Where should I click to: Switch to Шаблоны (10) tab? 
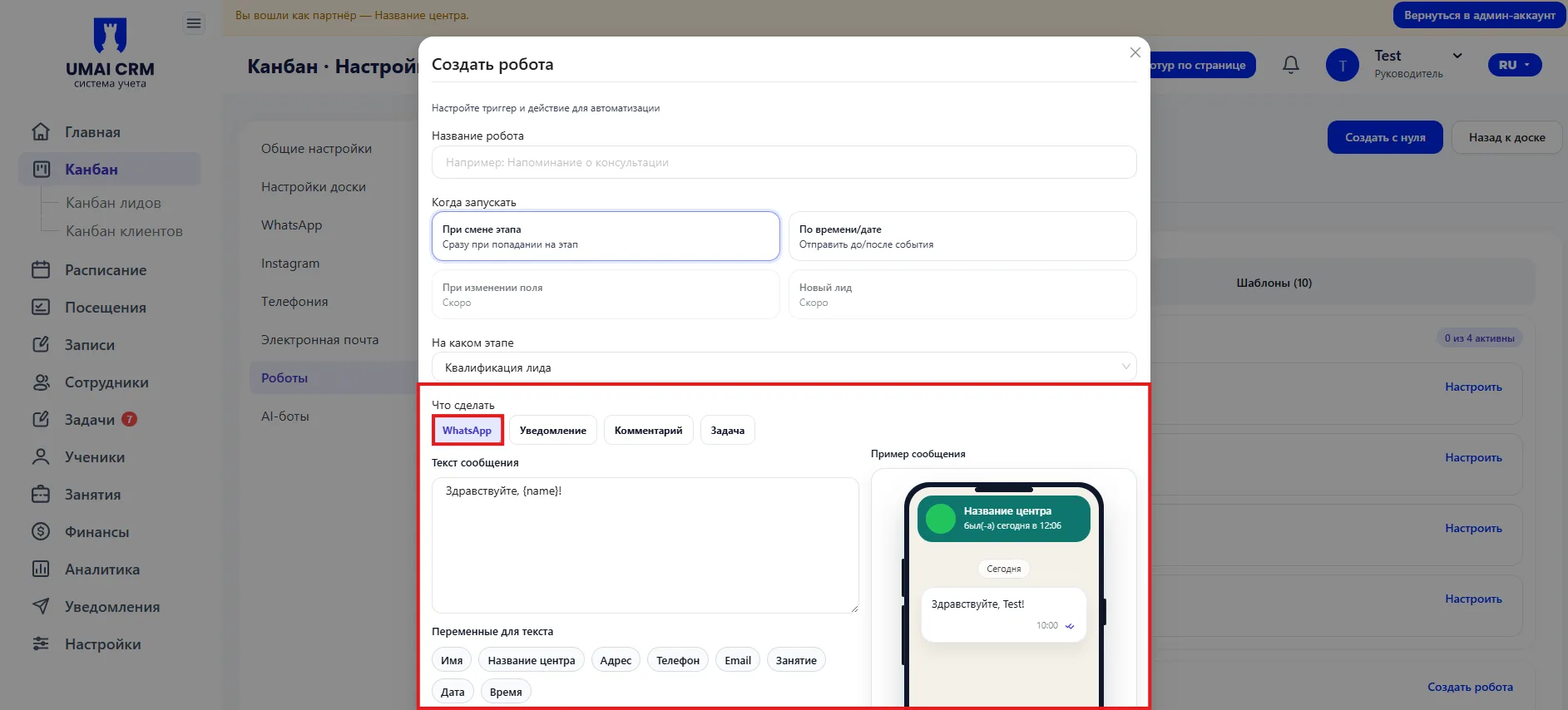pyautogui.click(x=1274, y=283)
